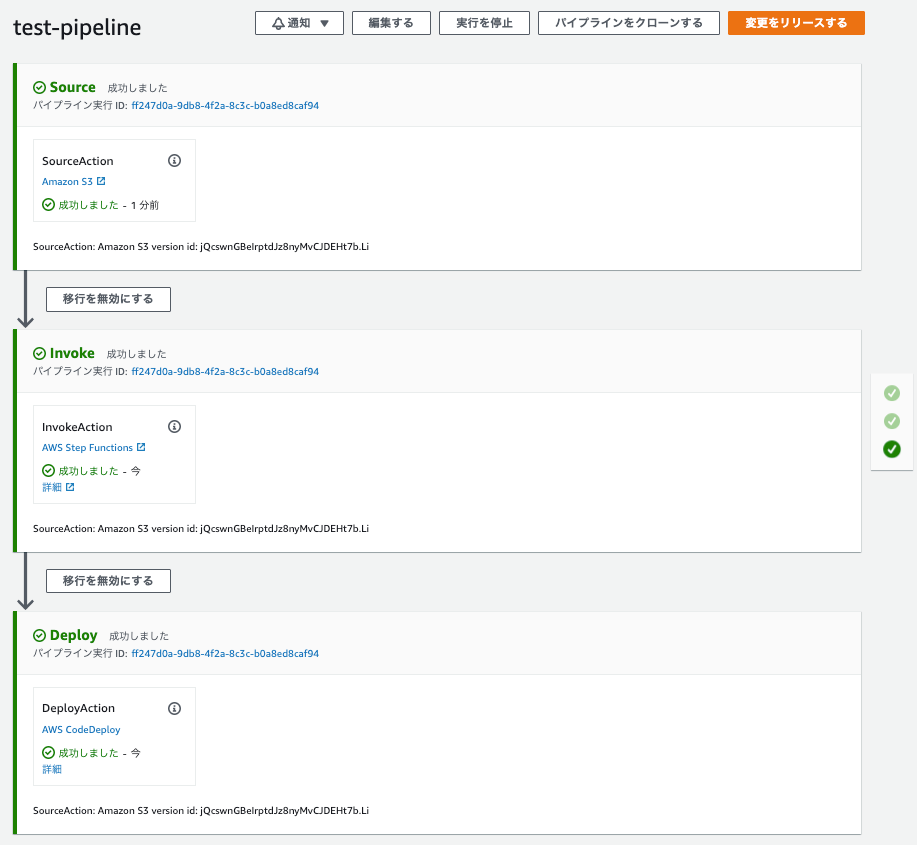Open the AWS CodeDeploy link in DeployAction
This screenshot has height=845, width=917.
(x=81, y=729)
